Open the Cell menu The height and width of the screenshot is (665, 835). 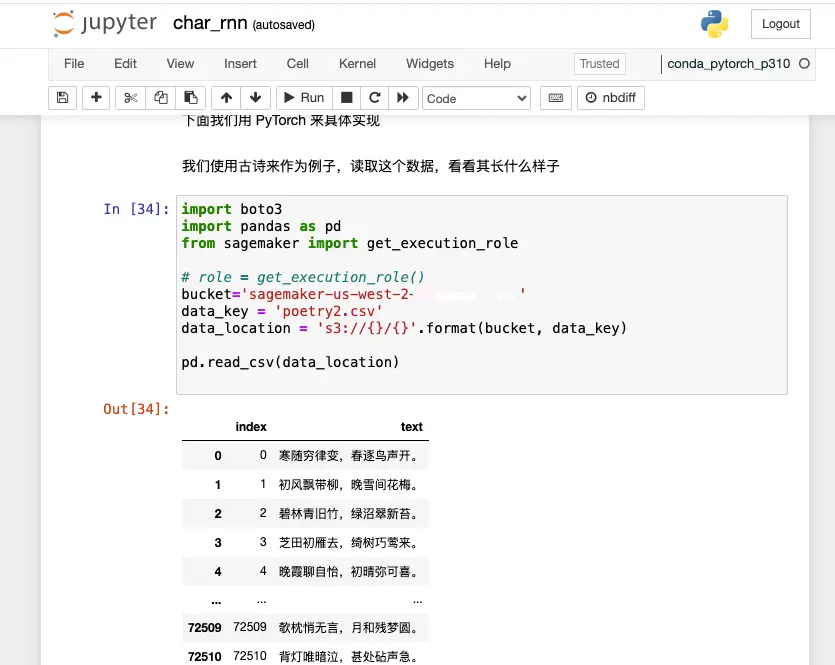298,64
